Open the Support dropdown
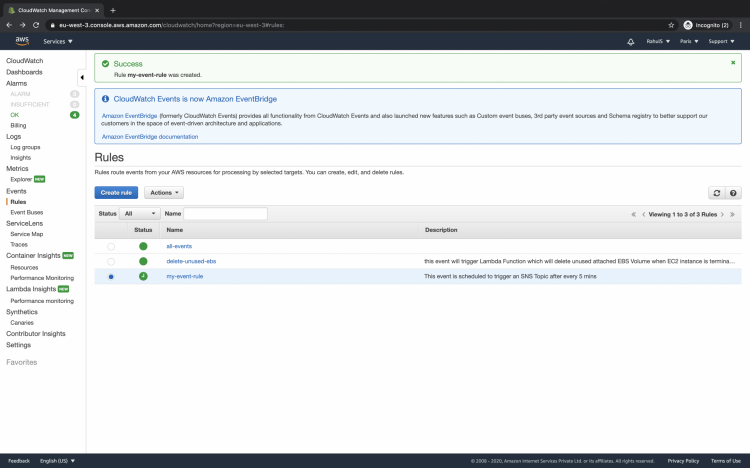750x468 pixels. point(721,41)
